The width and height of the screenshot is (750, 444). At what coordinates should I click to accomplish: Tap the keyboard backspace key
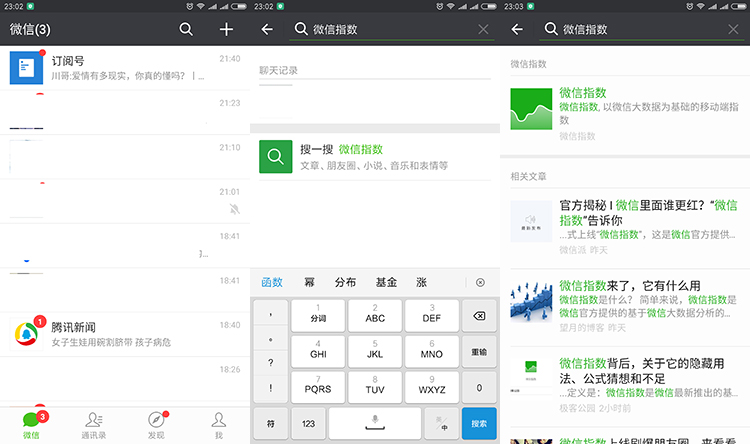pos(479,316)
